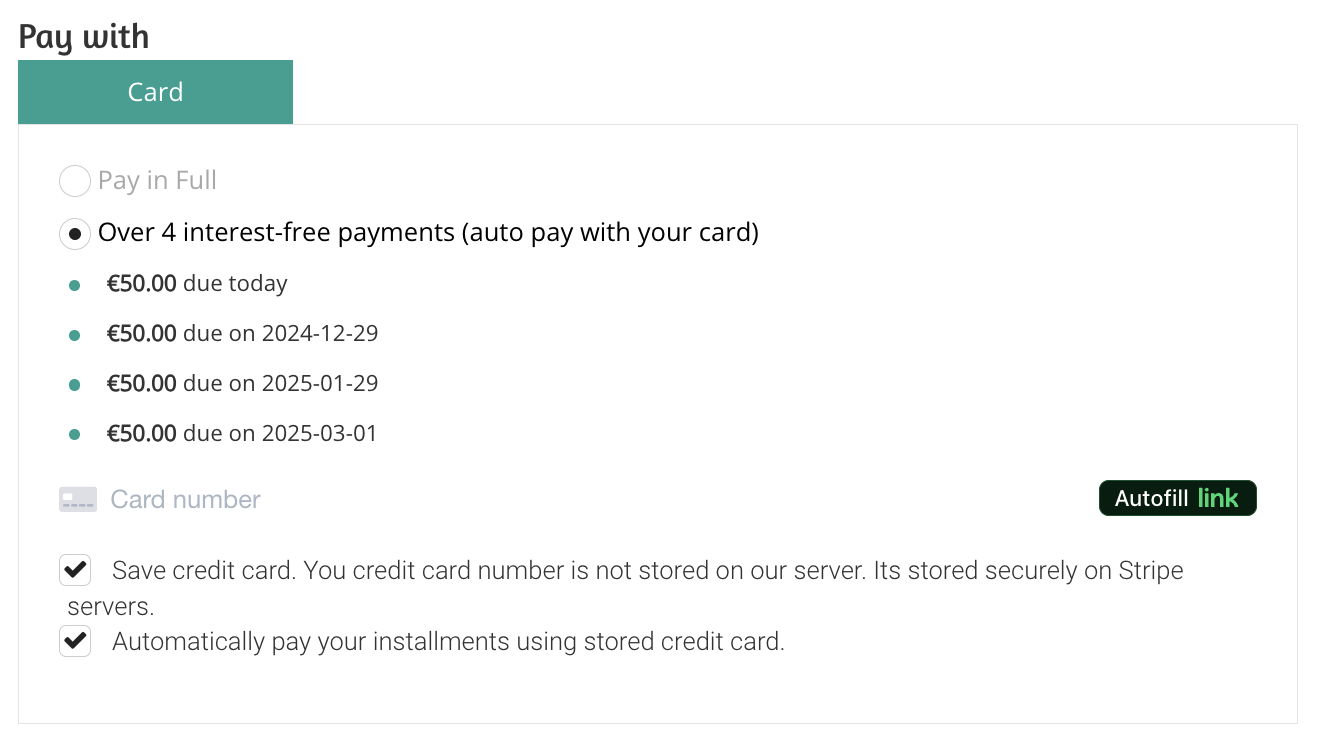Screen dimensions: 1320x744
Task: Select the Card payment tab
Action: [155, 92]
